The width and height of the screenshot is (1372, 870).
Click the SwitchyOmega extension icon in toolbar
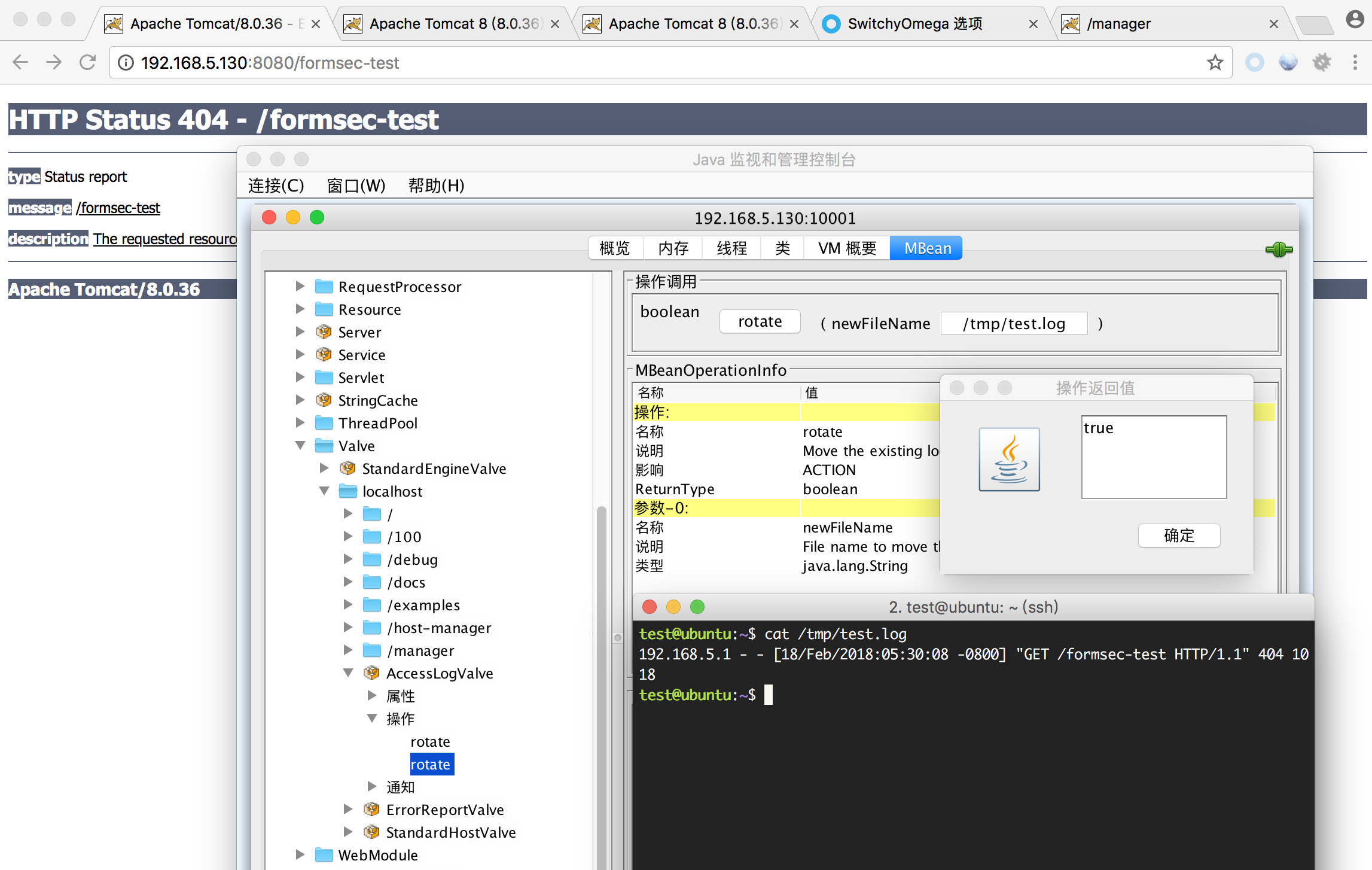(1254, 62)
